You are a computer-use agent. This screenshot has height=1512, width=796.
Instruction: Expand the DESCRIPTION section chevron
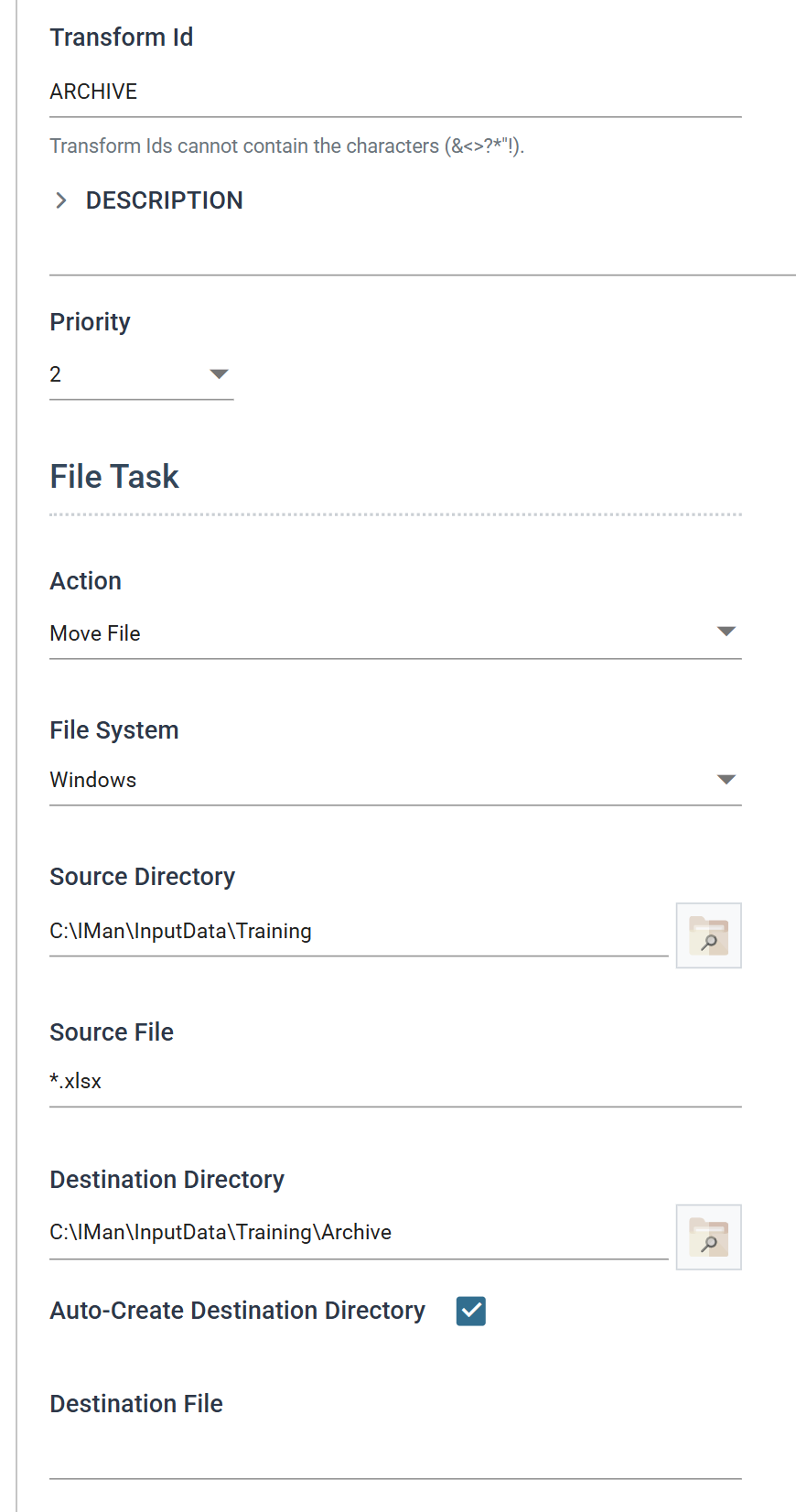[x=61, y=200]
